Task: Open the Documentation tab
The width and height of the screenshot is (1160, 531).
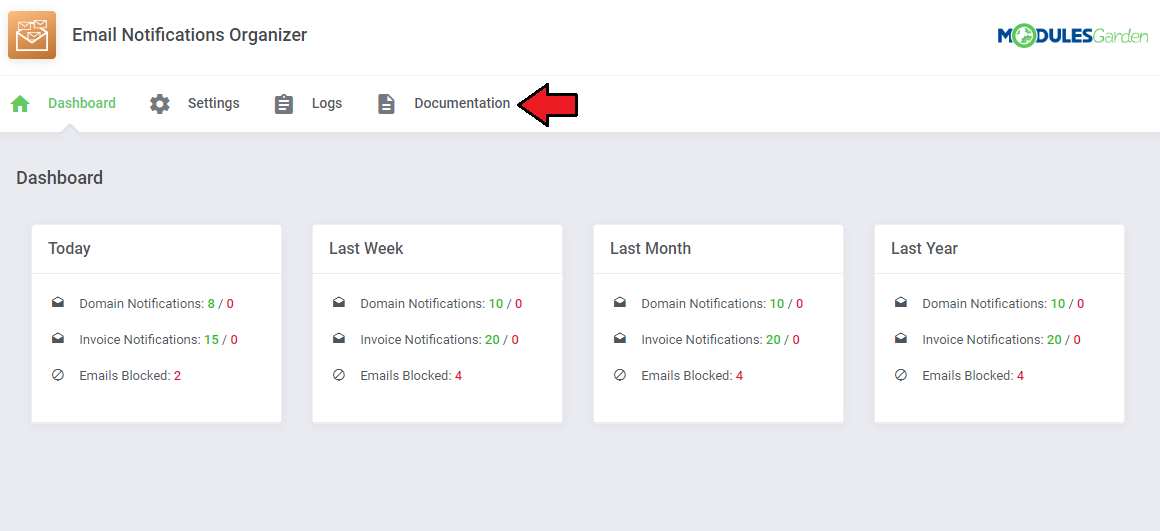Action: pos(462,104)
